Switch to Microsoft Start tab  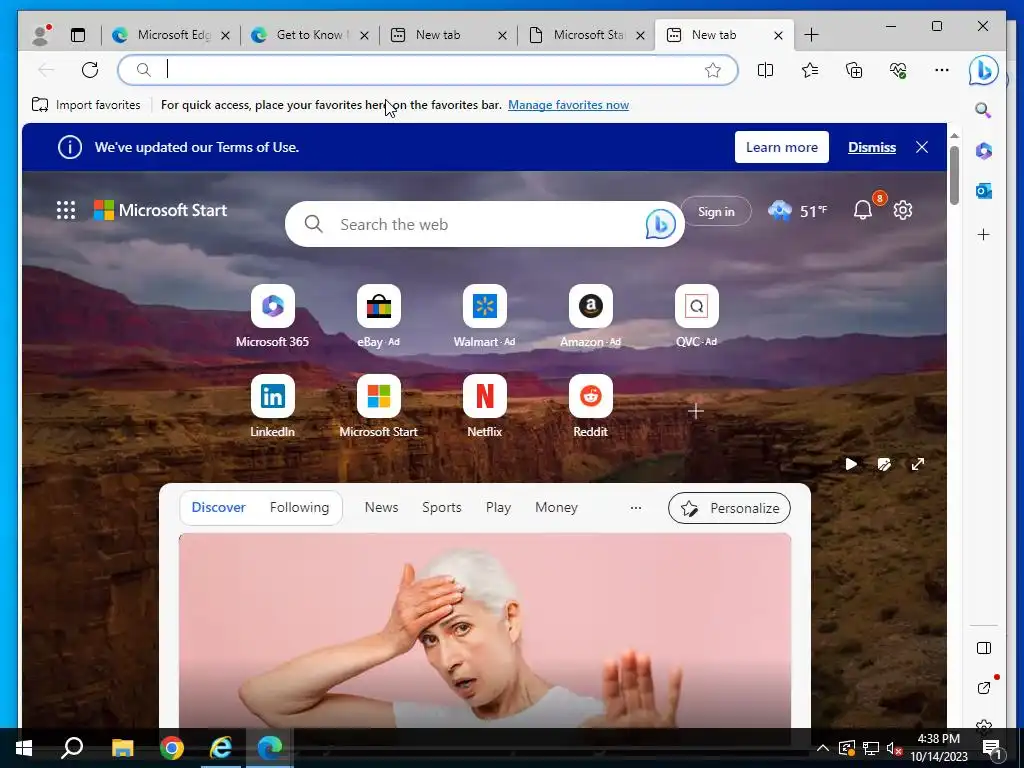point(586,35)
